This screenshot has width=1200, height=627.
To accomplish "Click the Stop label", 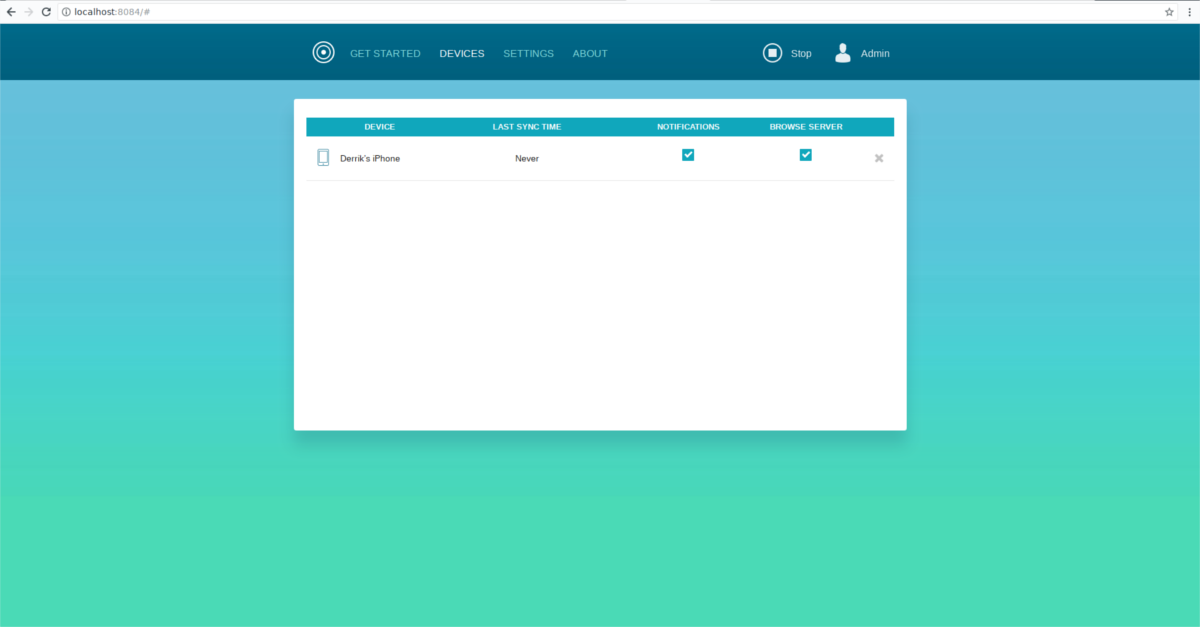I will (801, 54).
